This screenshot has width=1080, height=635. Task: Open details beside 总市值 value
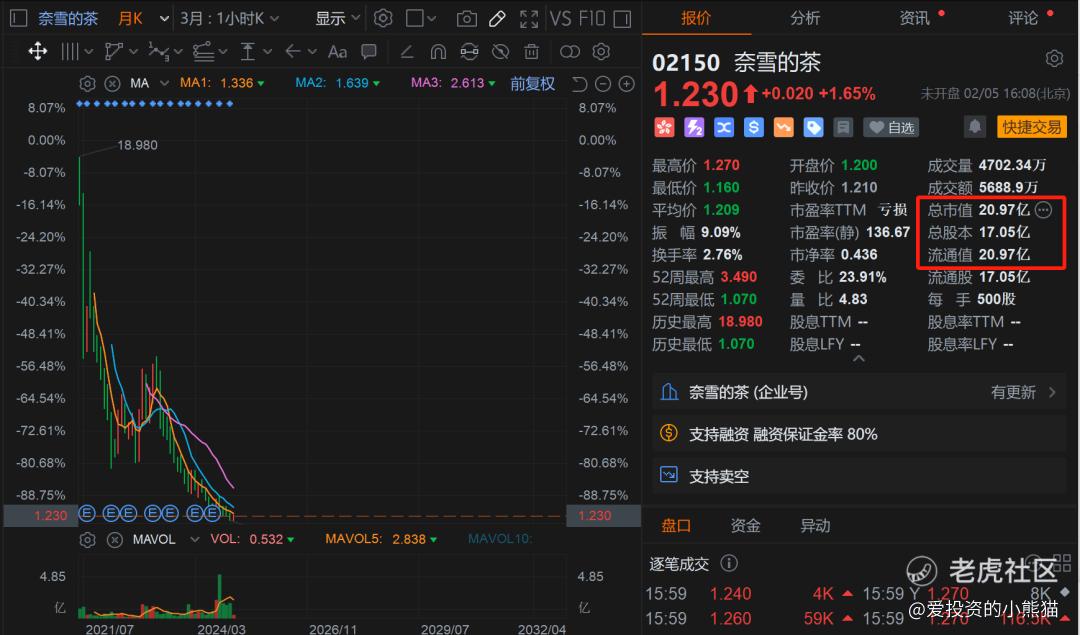(1043, 210)
